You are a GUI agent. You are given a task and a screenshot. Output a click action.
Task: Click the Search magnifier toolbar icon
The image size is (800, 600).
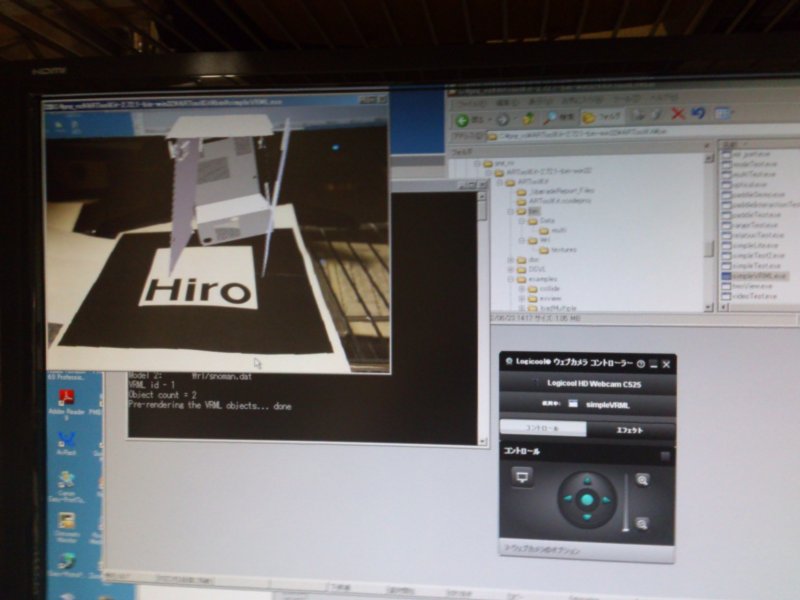[x=550, y=118]
